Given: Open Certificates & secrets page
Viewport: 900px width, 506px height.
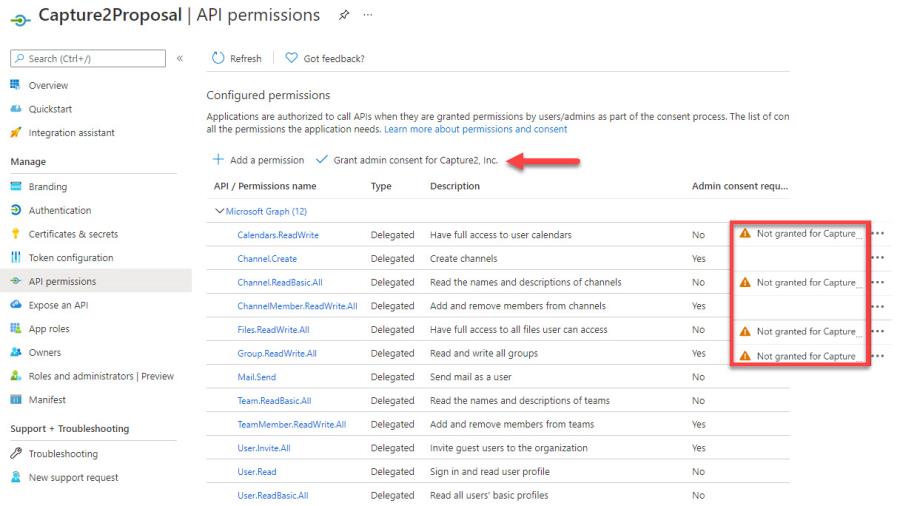Looking at the screenshot, I should (73, 234).
